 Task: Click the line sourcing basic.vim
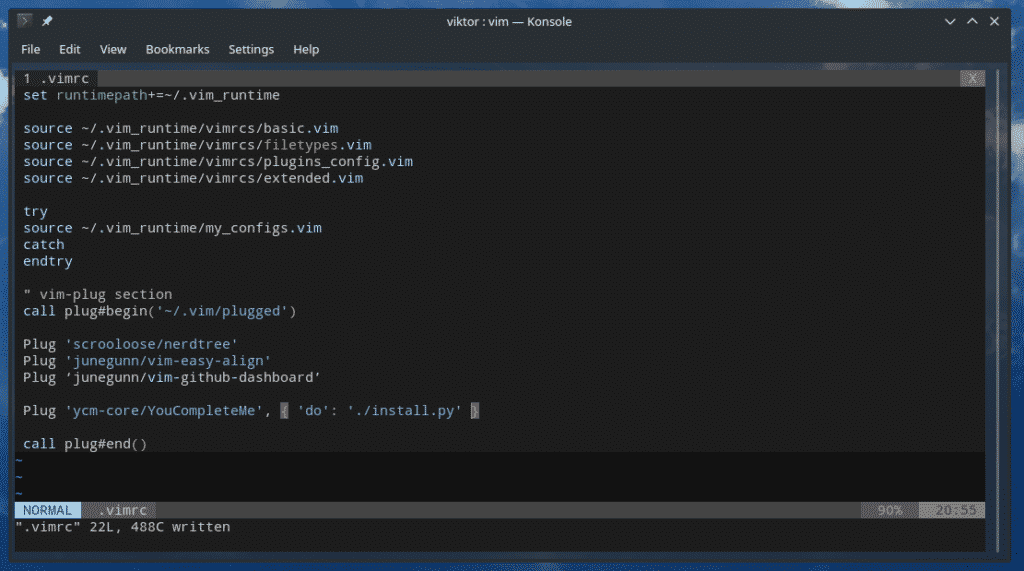181,129
